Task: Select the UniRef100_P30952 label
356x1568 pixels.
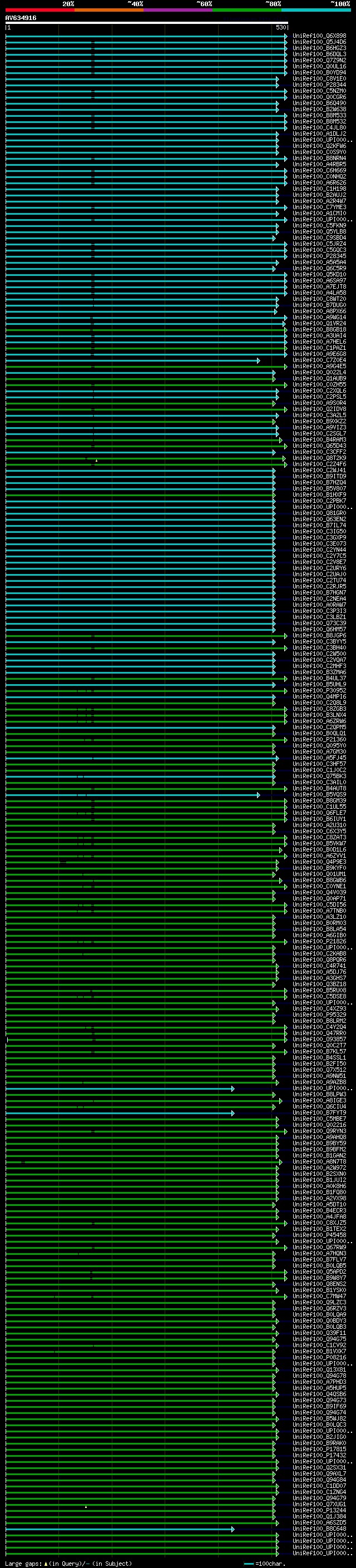Action: click(x=319, y=691)
